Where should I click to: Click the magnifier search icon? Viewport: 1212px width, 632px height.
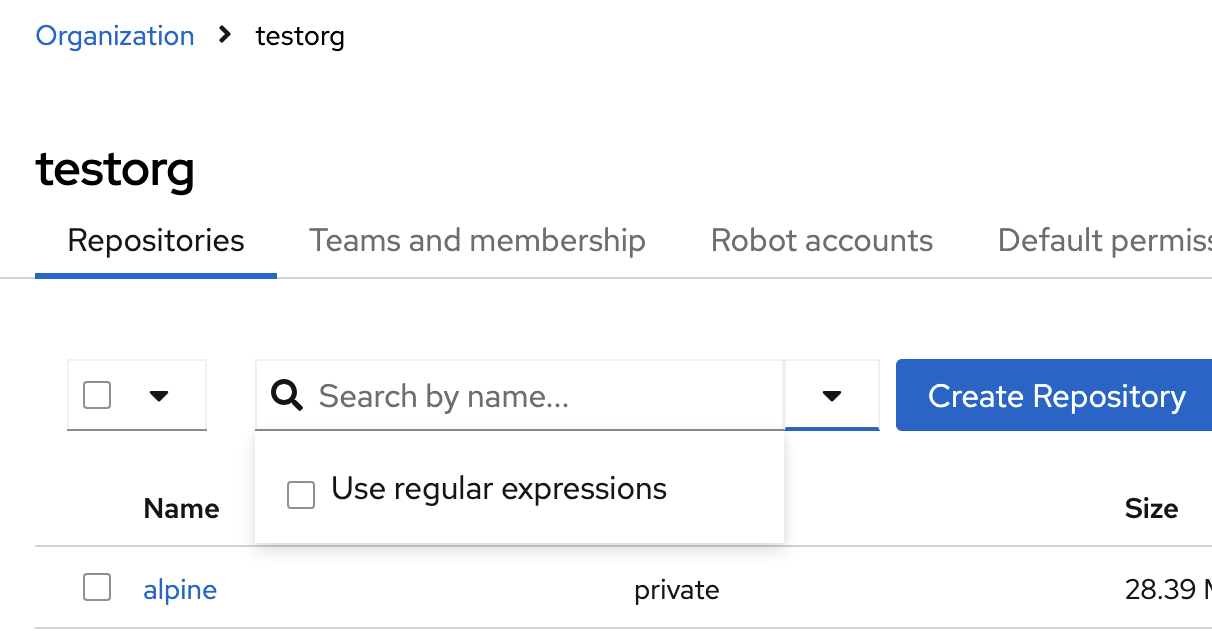(x=287, y=396)
